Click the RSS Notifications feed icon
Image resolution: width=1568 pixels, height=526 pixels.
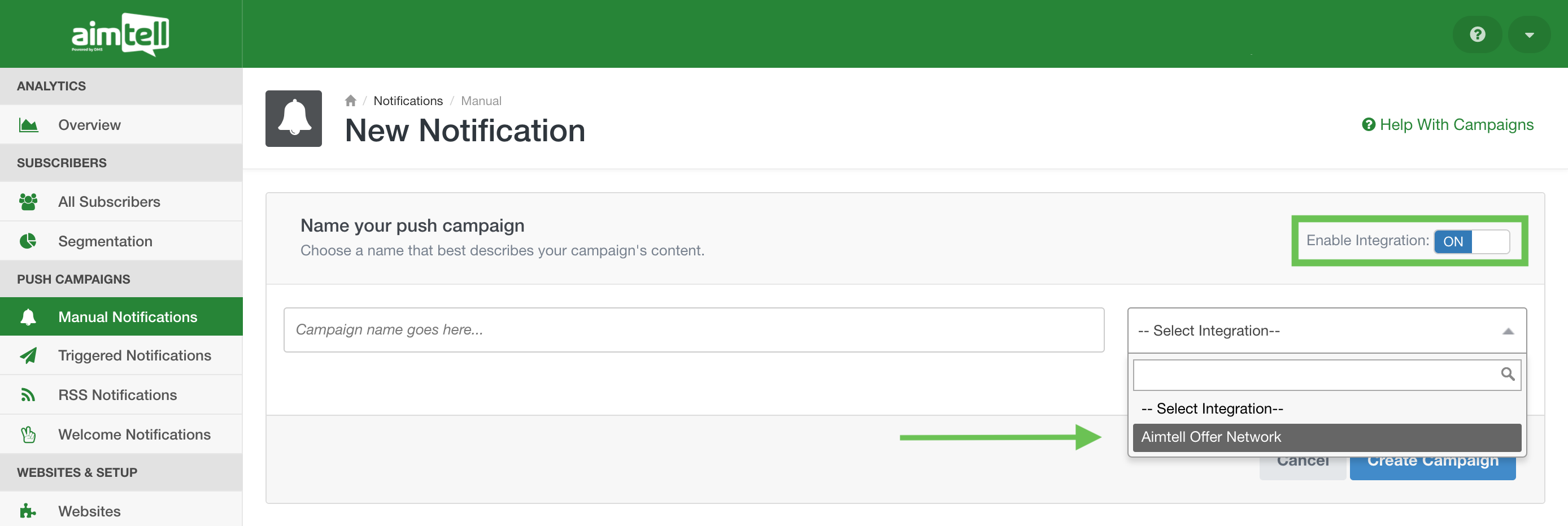pyautogui.click(x=28, y=395)
